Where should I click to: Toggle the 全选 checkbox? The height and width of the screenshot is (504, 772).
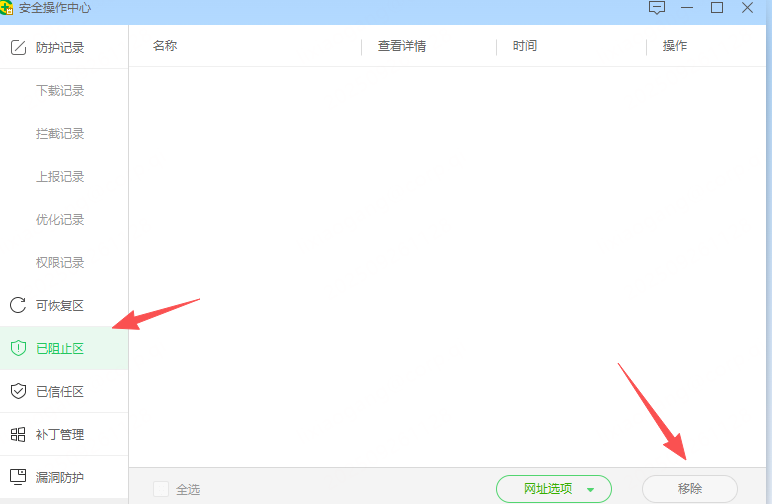click(161, 489)
